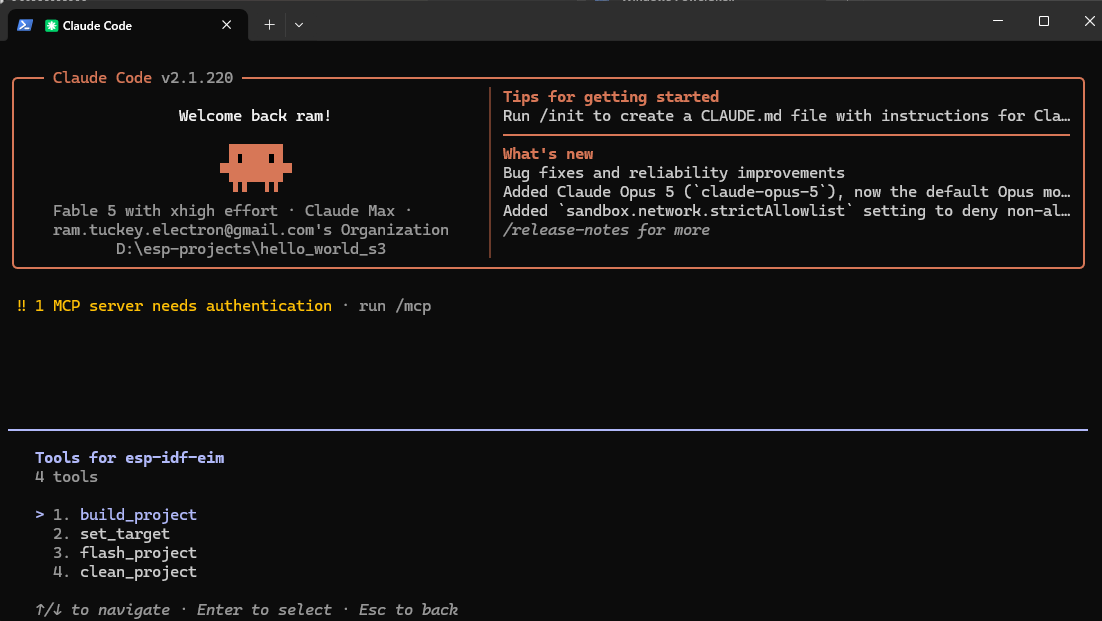The width and height of the screenshot is (1102, 621).
Task: Select the build_project tool
Action: tap(138, 515)
